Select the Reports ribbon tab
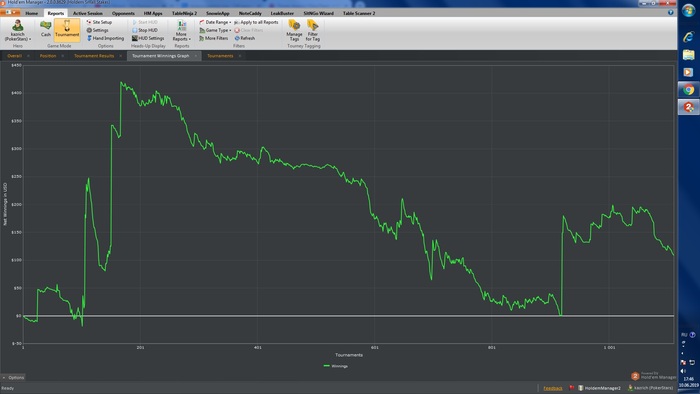Image resolution: width=700 pixels, height=394 pixels. (x=56, y=13)
